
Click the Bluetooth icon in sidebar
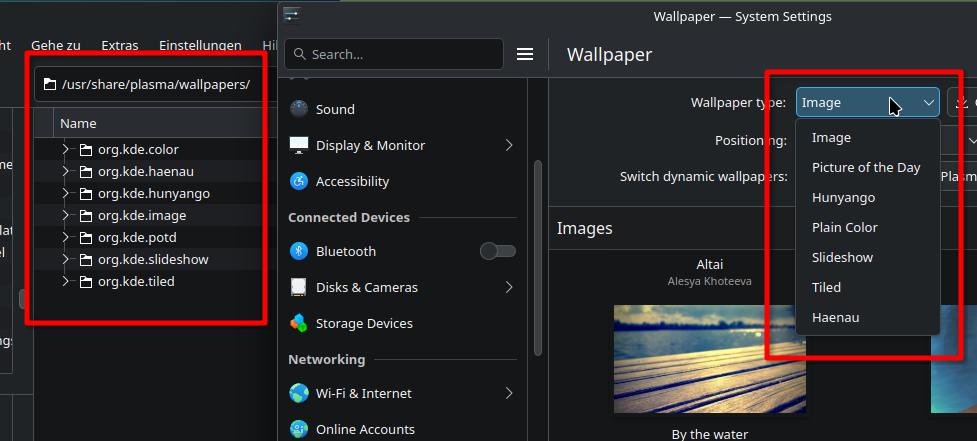(x=298, y=251)
